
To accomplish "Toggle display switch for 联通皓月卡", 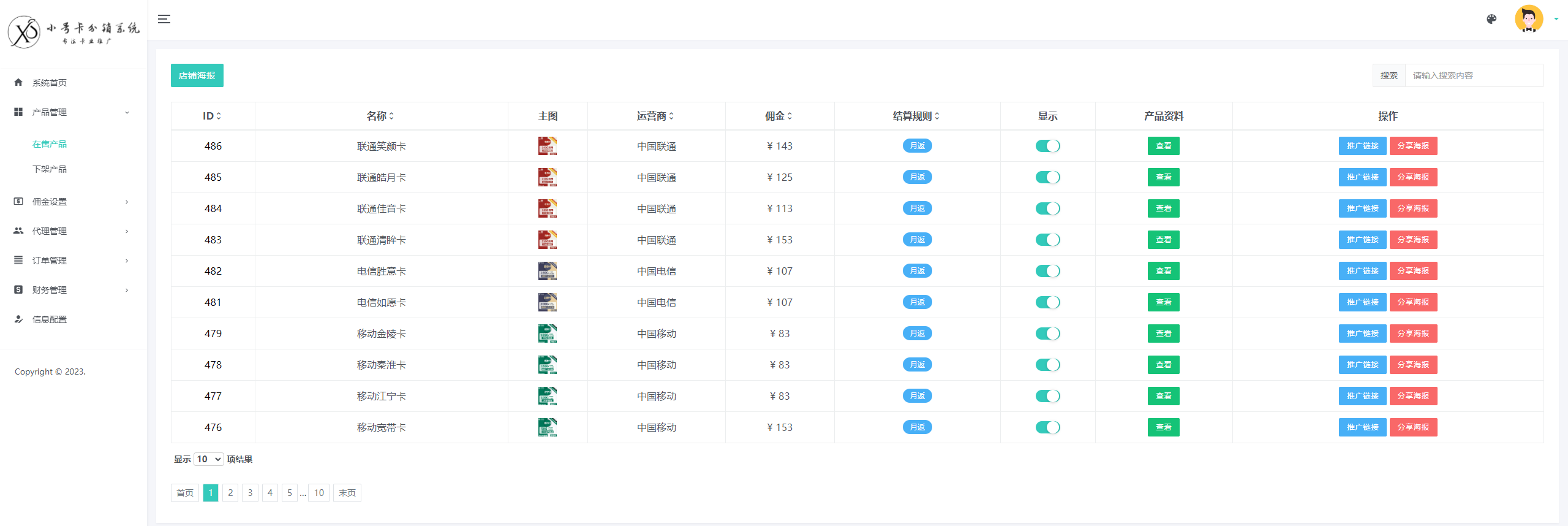I will coord(1047,177).
